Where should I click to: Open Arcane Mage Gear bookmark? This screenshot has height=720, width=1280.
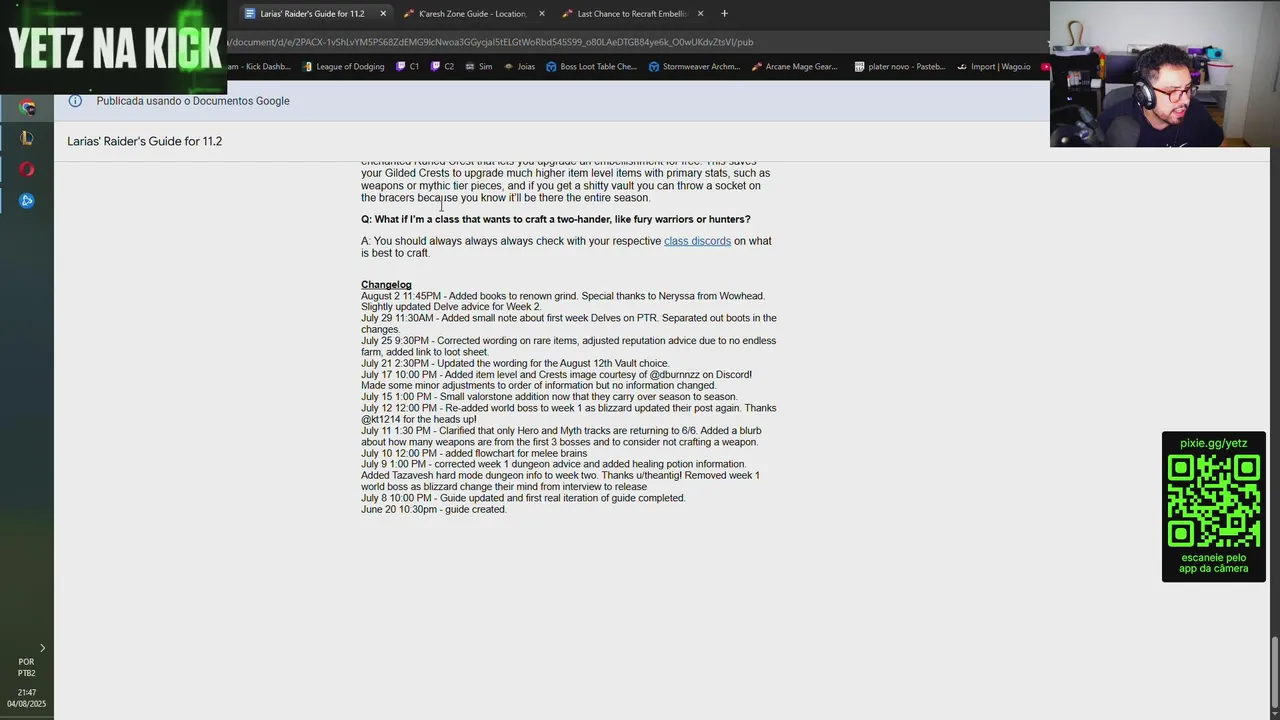[794, 67]
